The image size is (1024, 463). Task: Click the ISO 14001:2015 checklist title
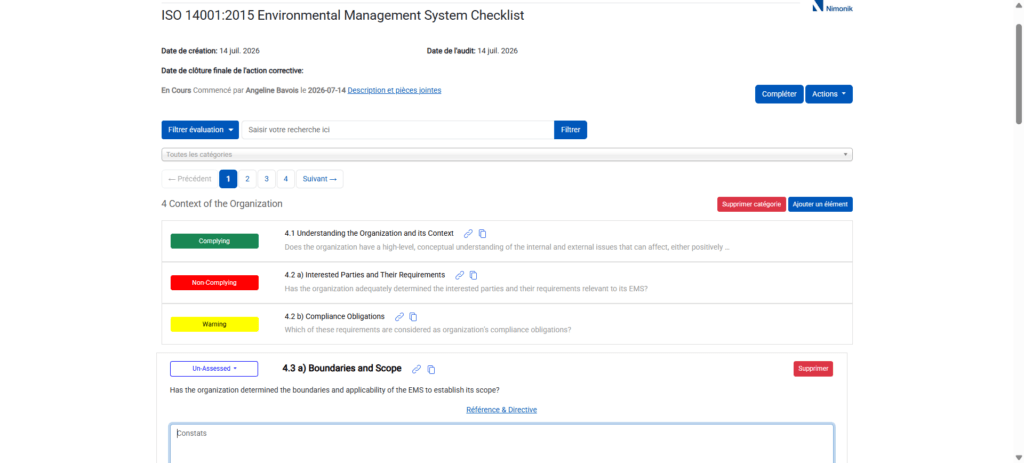tap(343, 15)
